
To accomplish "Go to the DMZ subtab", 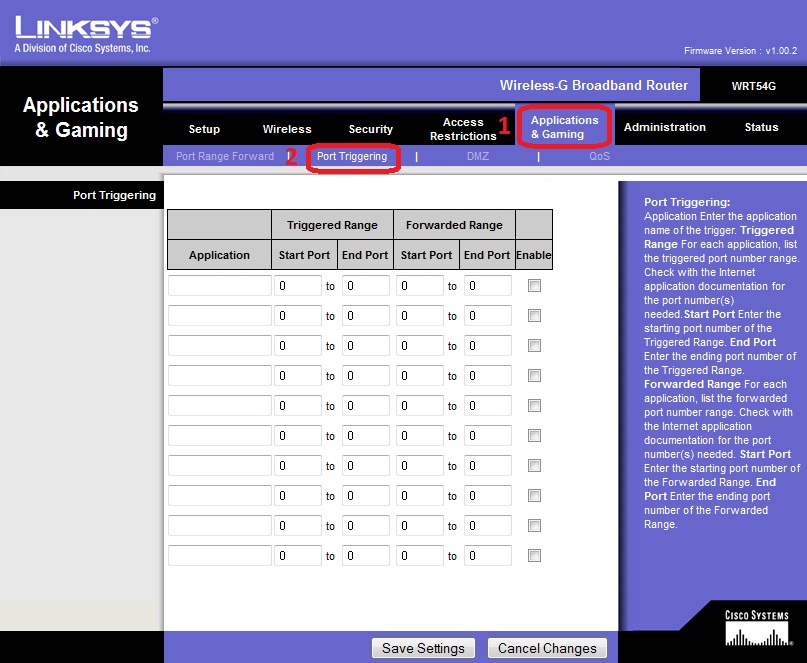I will [x=478, y=157].
